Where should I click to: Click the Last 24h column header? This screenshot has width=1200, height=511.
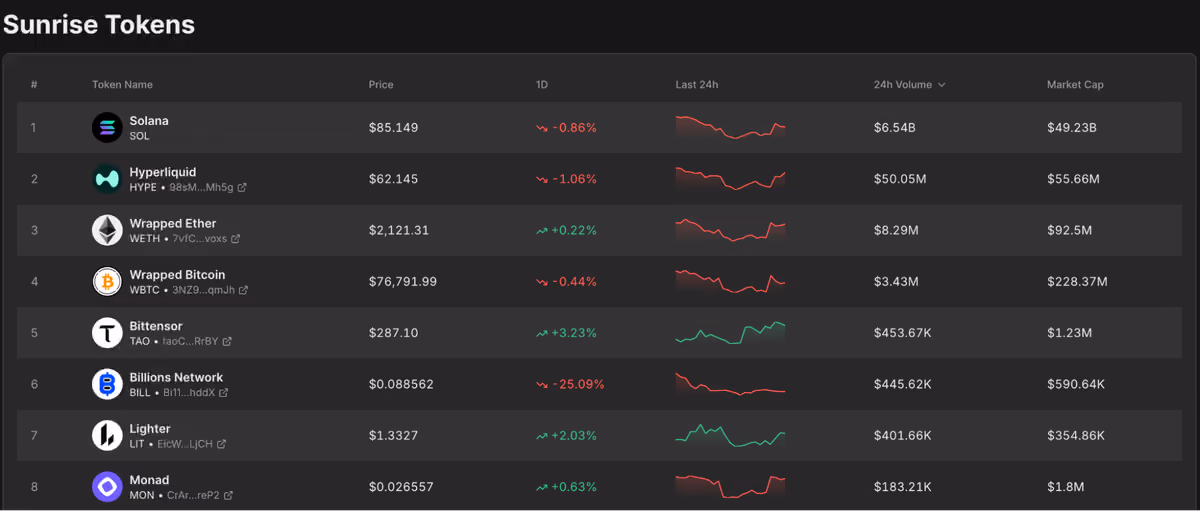click(x=697, y=85)
